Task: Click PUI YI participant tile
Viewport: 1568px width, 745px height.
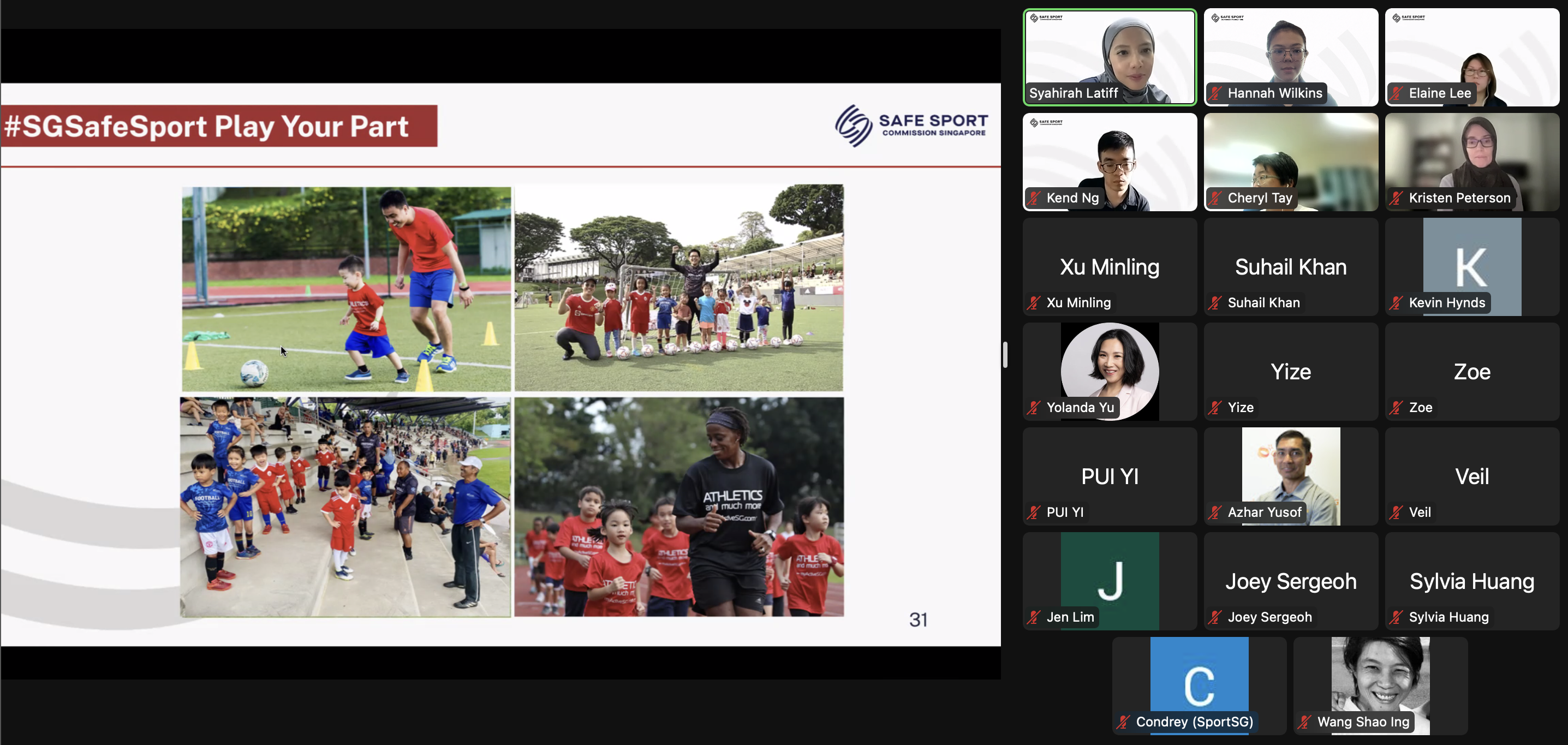Action: pos(1110,476)
